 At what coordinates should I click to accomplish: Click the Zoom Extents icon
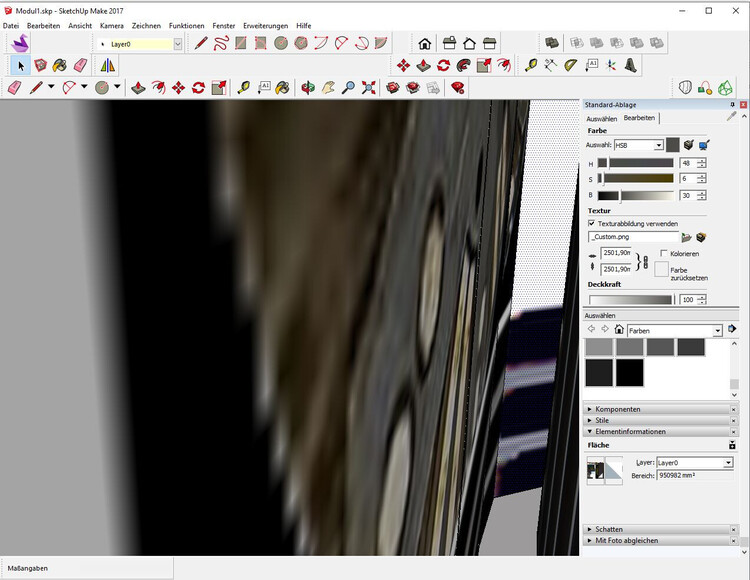(x=369, y=87)
